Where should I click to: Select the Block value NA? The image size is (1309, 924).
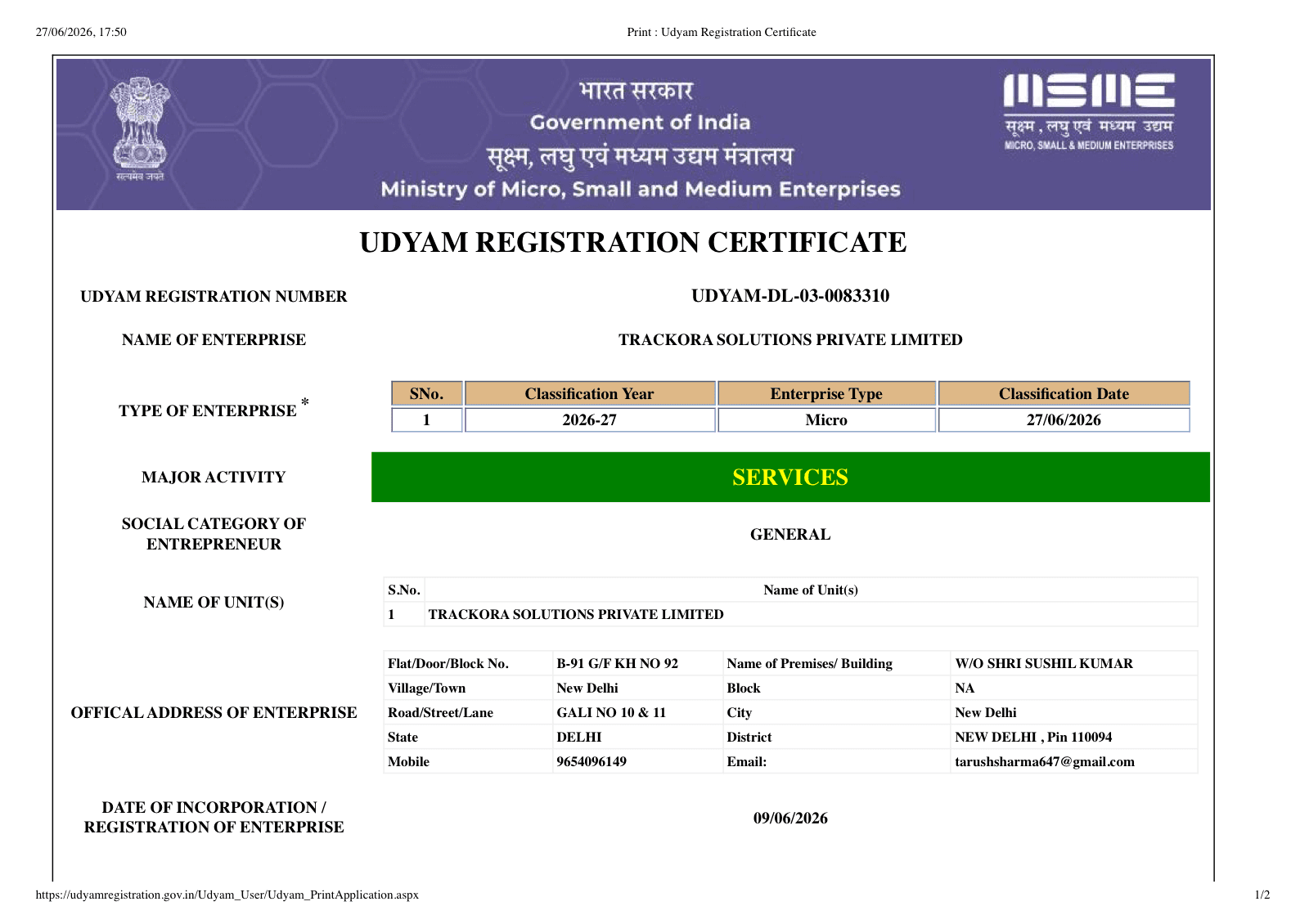965,688
